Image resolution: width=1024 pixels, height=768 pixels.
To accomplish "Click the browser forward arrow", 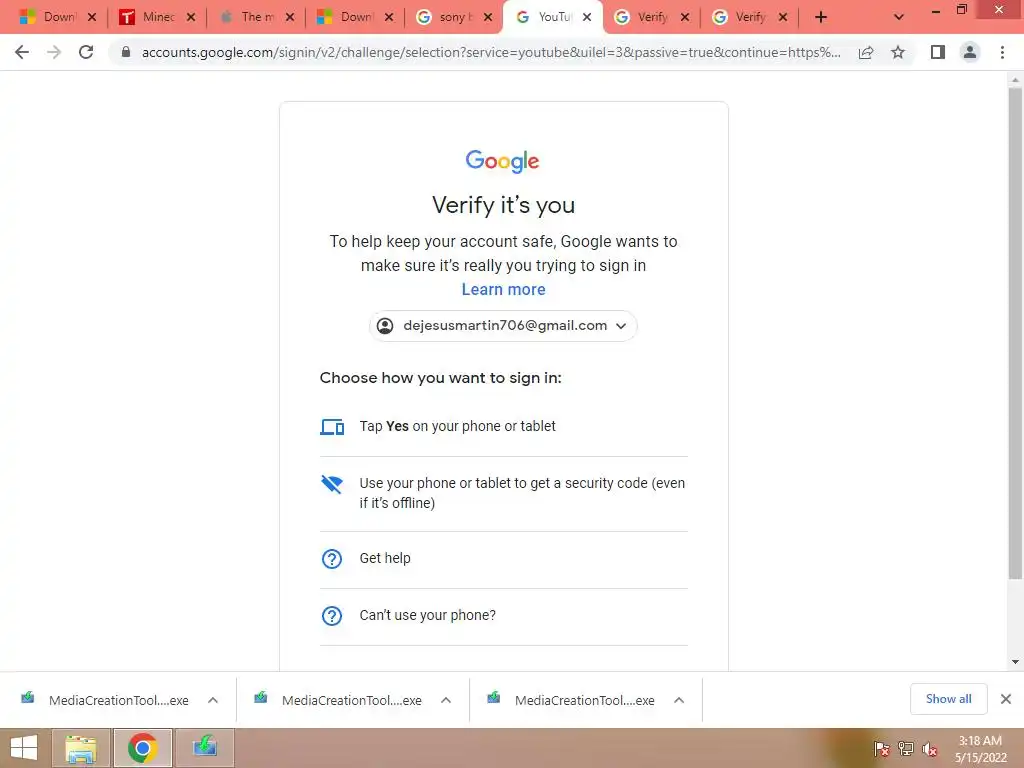I will pyautogui.click(x=54, y=52).
